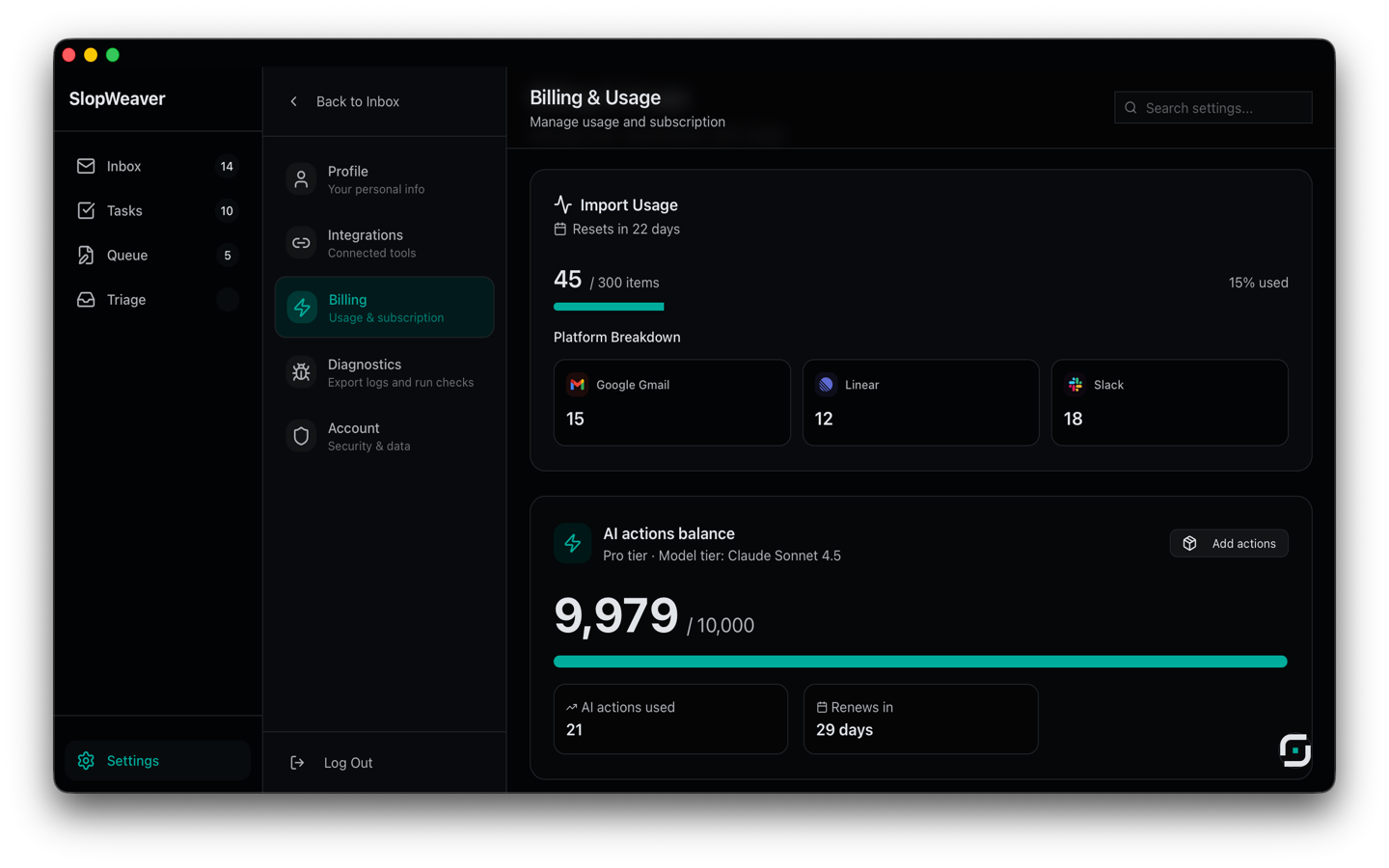Click the 9,979 balance number

616,615
